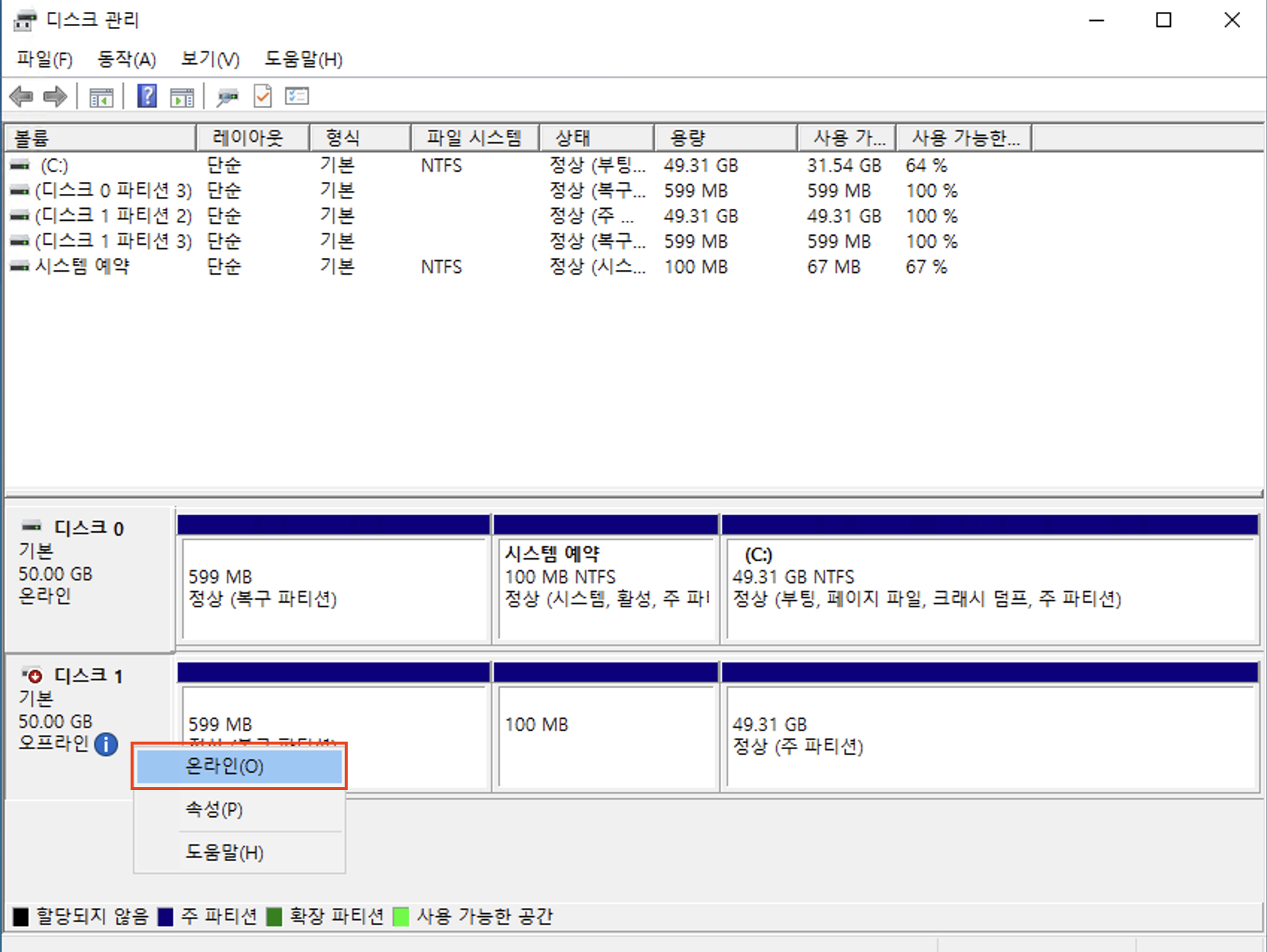Viewport: 1267px width, 952px height.
Task: Select 디스크 1 49.31 GB 주 파티션 block
Action: click(991, 726)
